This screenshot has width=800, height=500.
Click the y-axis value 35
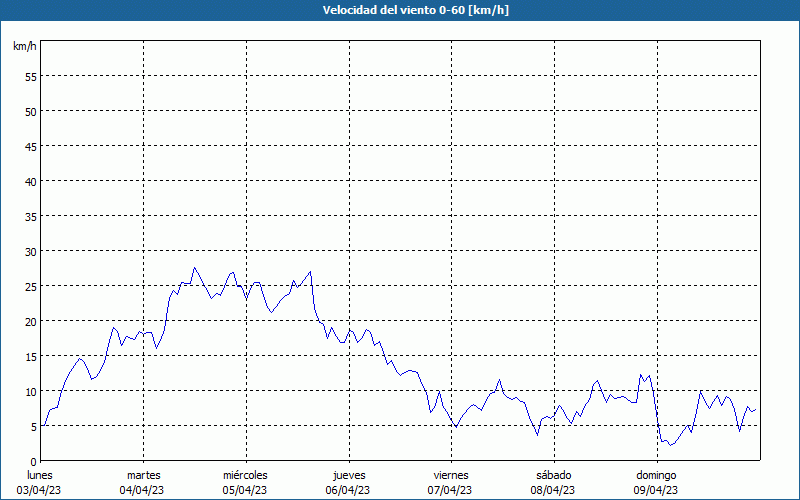pyautogui.click(x=31, y=217)
